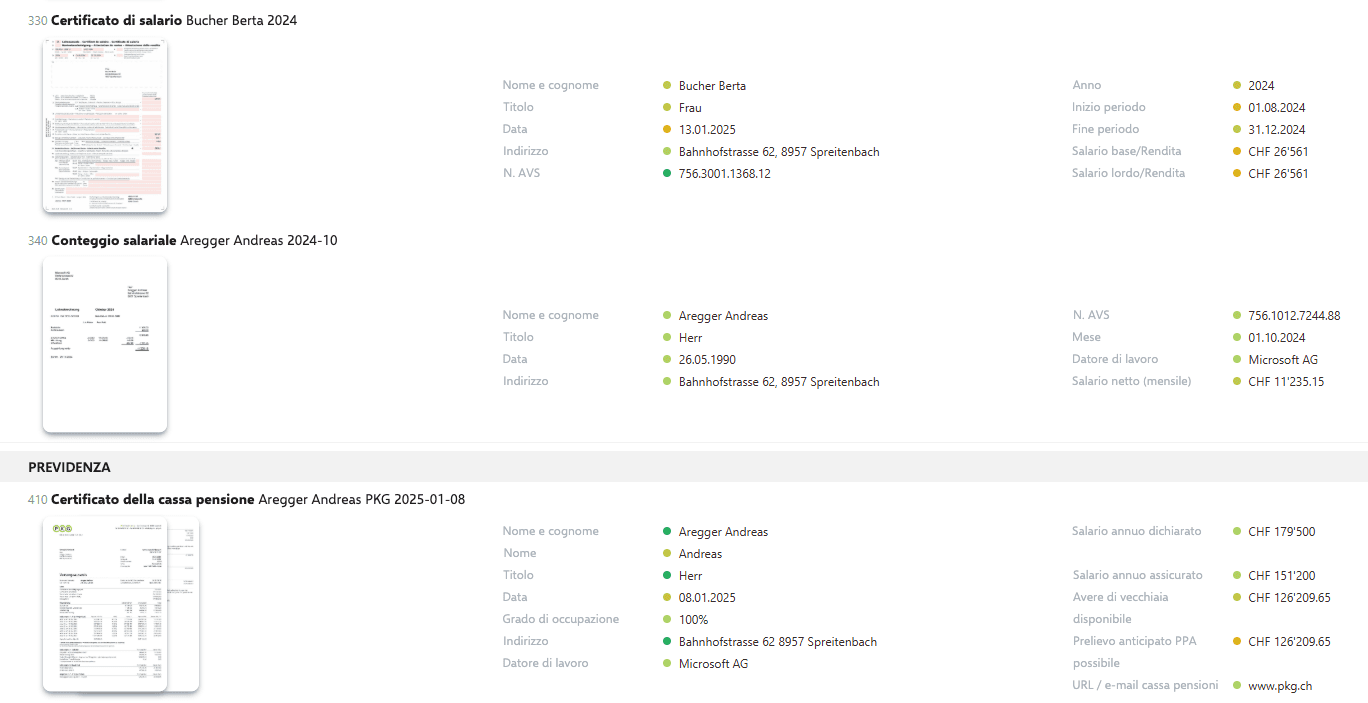This screenshot has height=703, width=1368.
Task: Click the "URL / e-mail cassa pensioni" label
Action: point(1145,685)
